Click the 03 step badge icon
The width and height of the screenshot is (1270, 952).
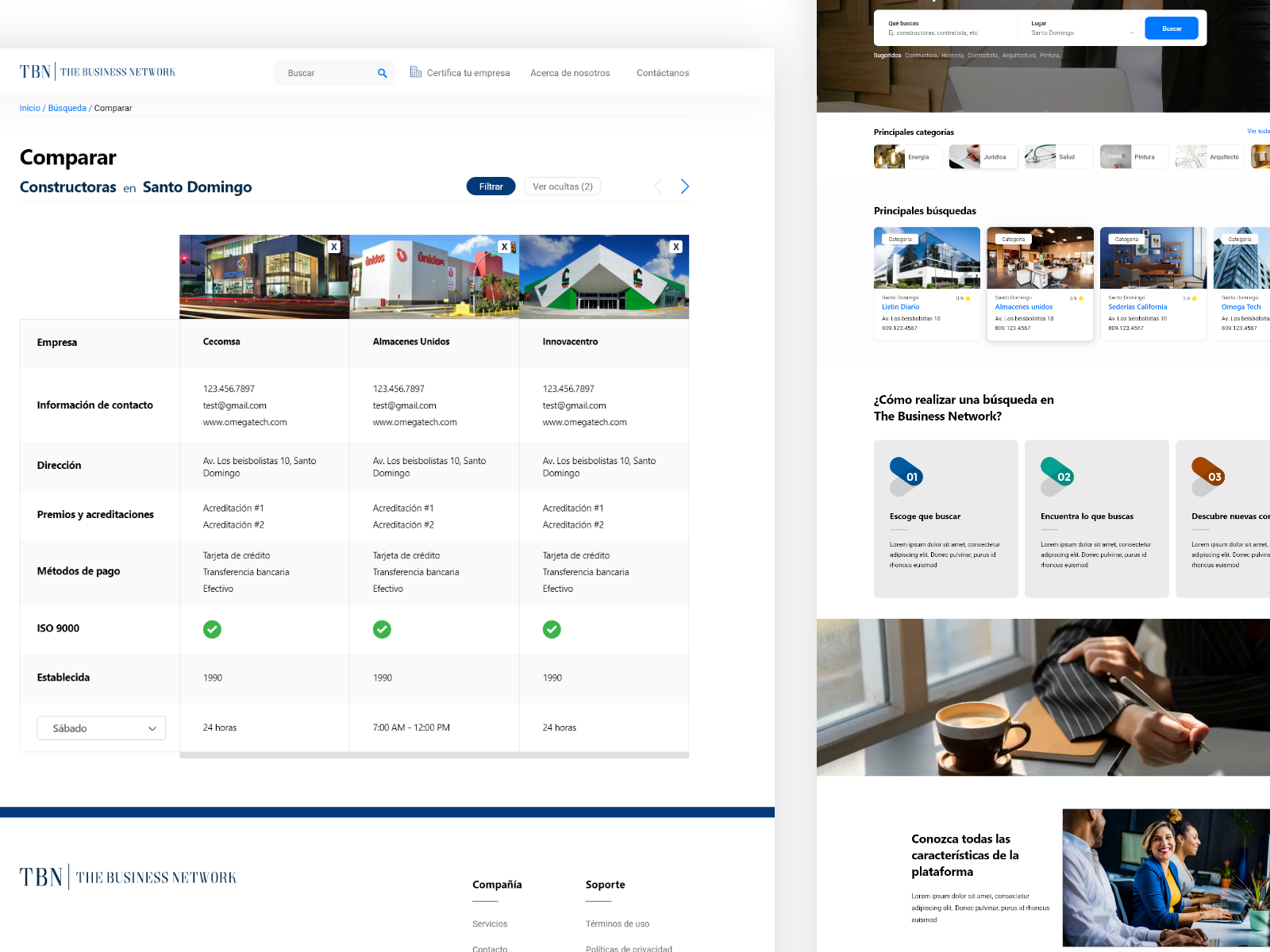pyautogui.click(x=1208, y=477)
